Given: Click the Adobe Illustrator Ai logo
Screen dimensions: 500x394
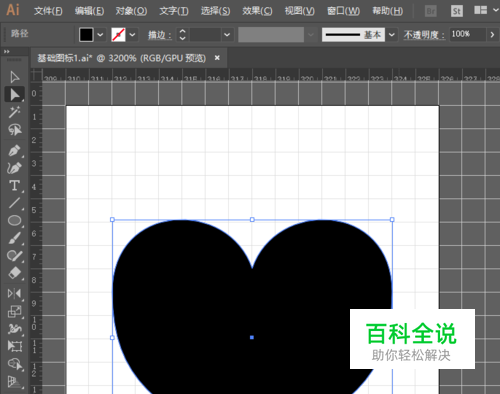Looking at the screenshot, I should (13, 10).
